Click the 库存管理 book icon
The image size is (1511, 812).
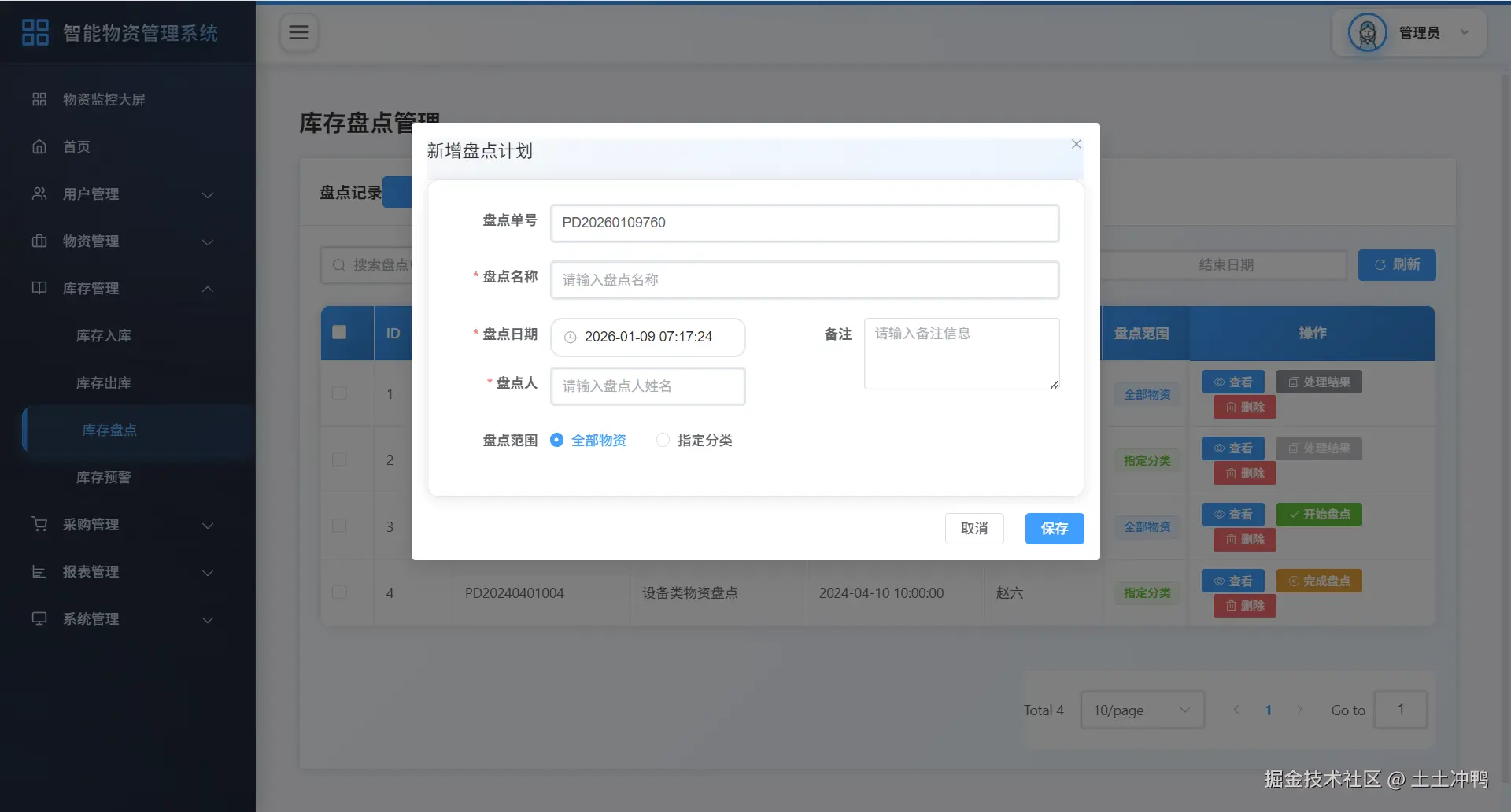coord(39,288)
